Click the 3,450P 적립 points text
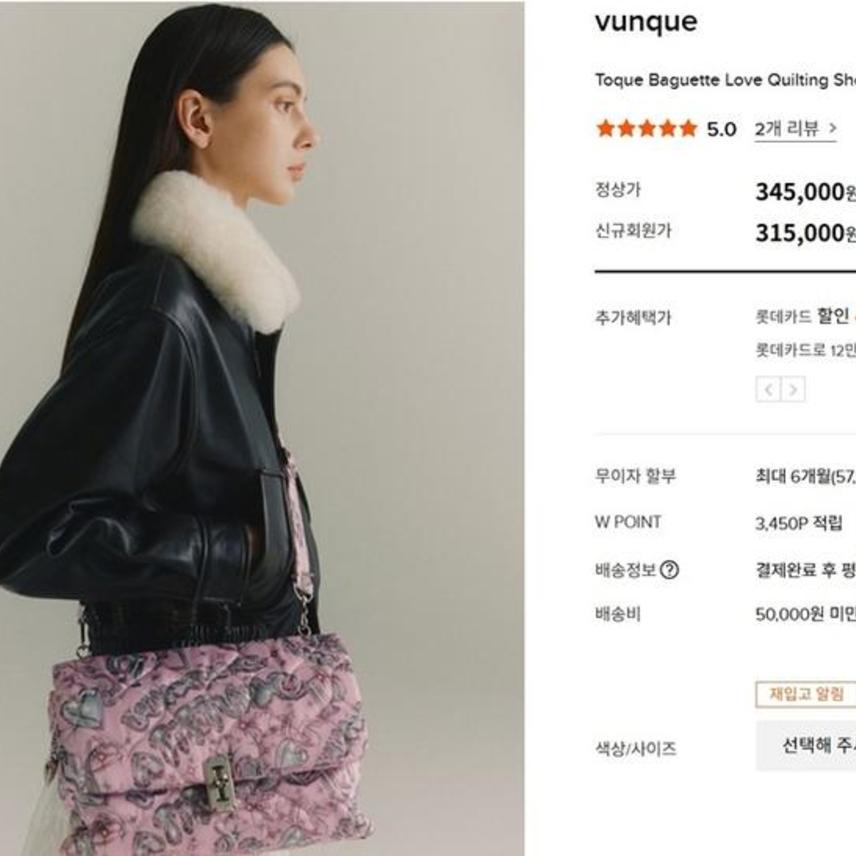Viewport: 856px width, 856px height. (799, 523)
